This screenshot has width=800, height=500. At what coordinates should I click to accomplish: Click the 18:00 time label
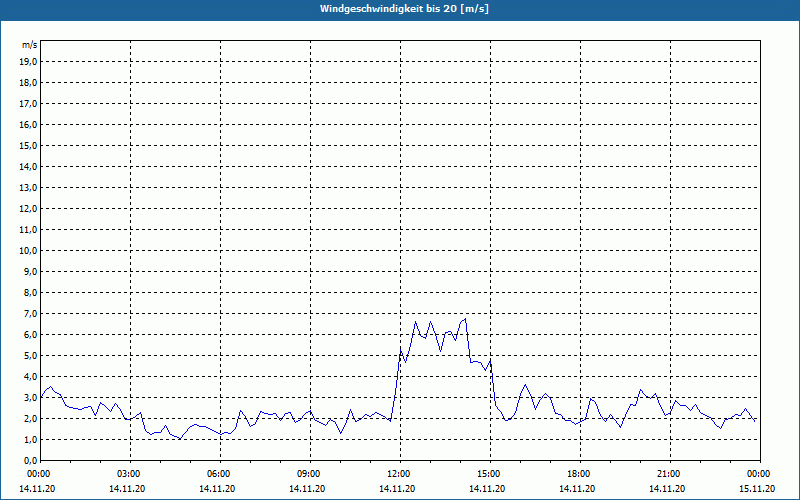(580, 474)
